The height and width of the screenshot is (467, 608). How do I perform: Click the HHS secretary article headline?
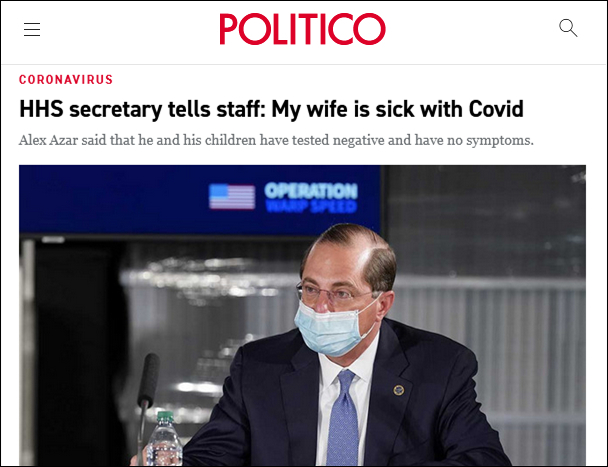click(271, 109)
